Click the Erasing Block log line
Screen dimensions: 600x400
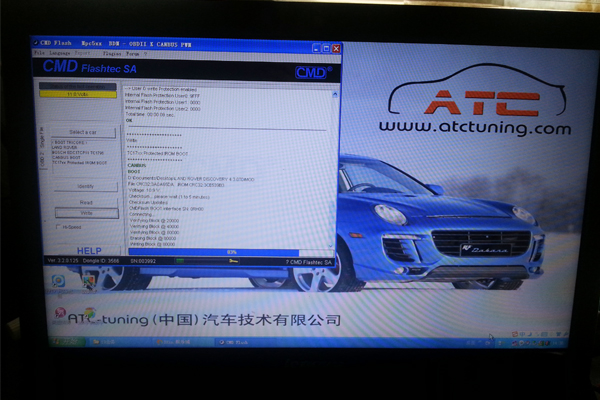(153, 238)
